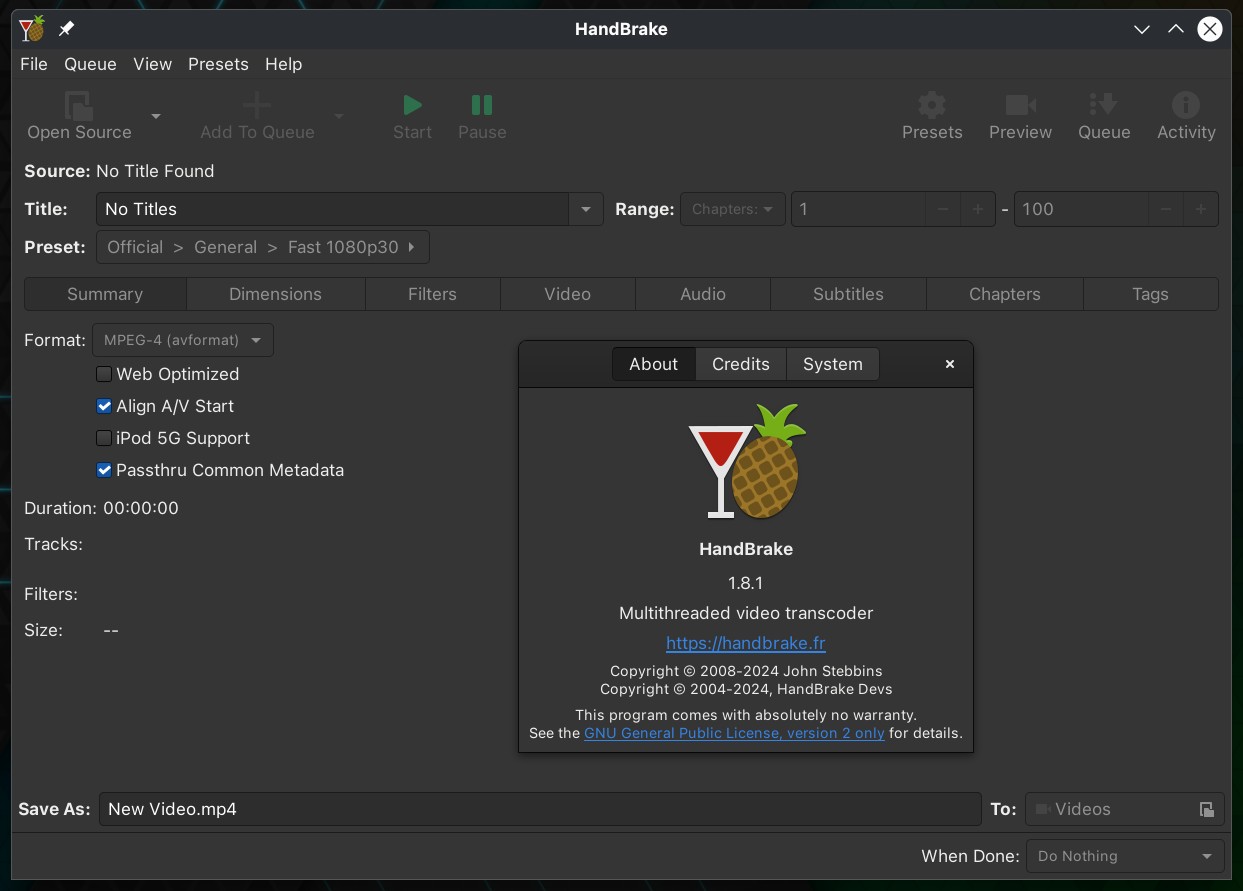Switch to the Chapters tab
1243x891 pixels.
1005,294
